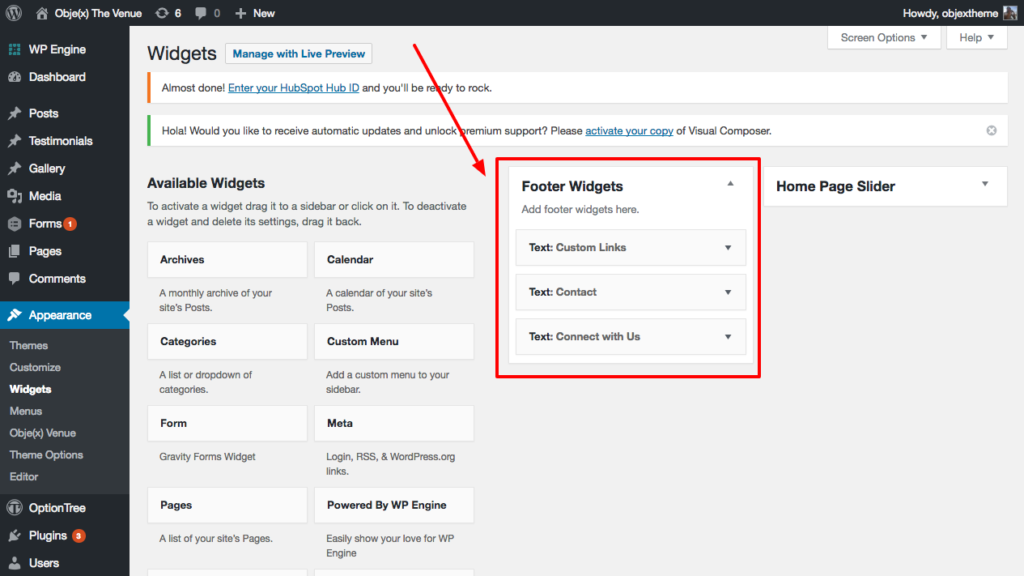Select the Pages available widget
This screenshot has height=576, width=1024.
pyautogui.click(x=227, y=505)
